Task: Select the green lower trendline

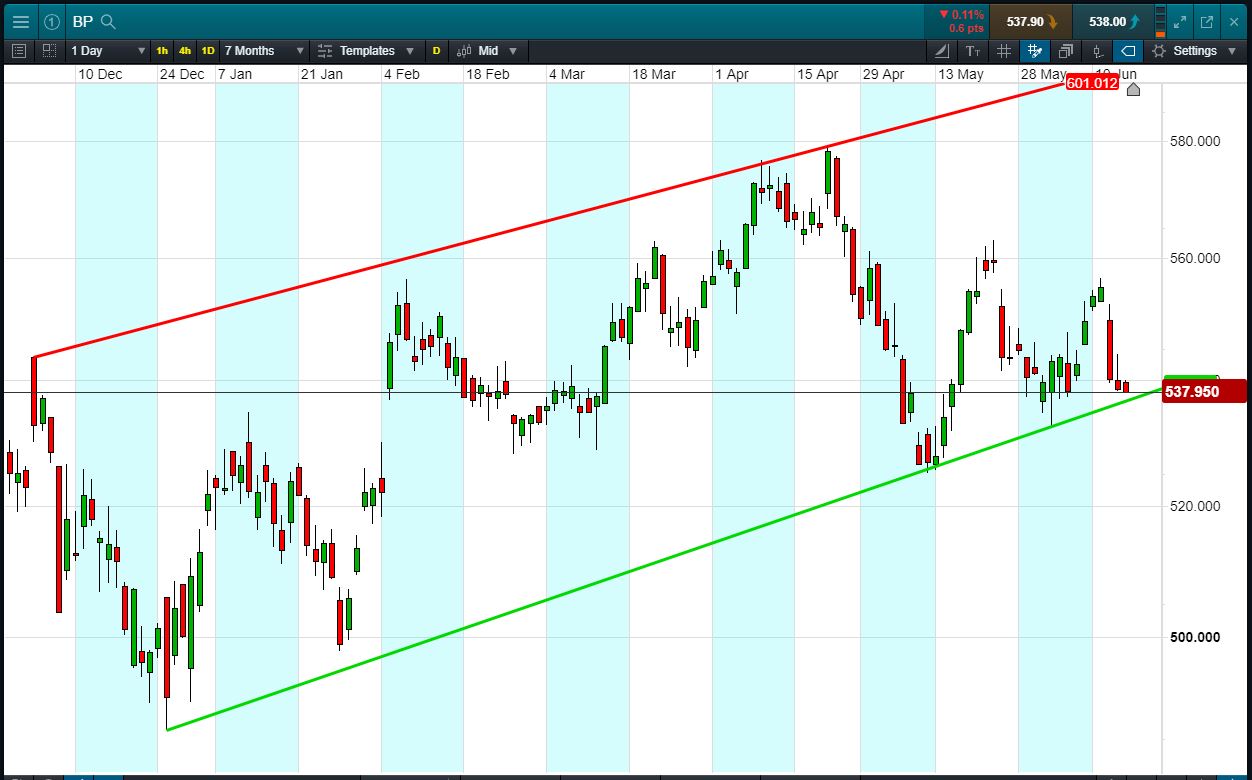Action: [664, 559]
